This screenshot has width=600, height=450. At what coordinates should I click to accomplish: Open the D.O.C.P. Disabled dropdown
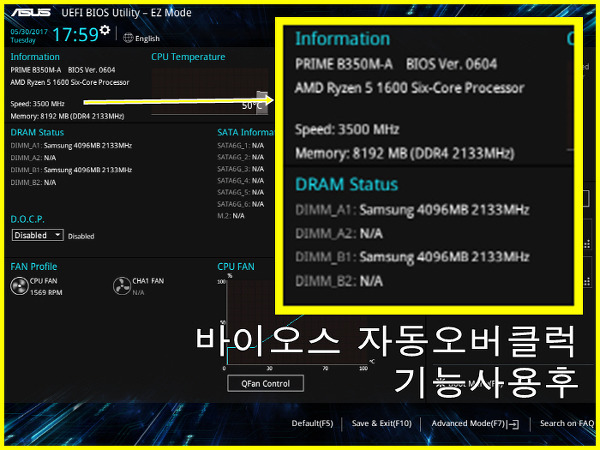(38, 235)
